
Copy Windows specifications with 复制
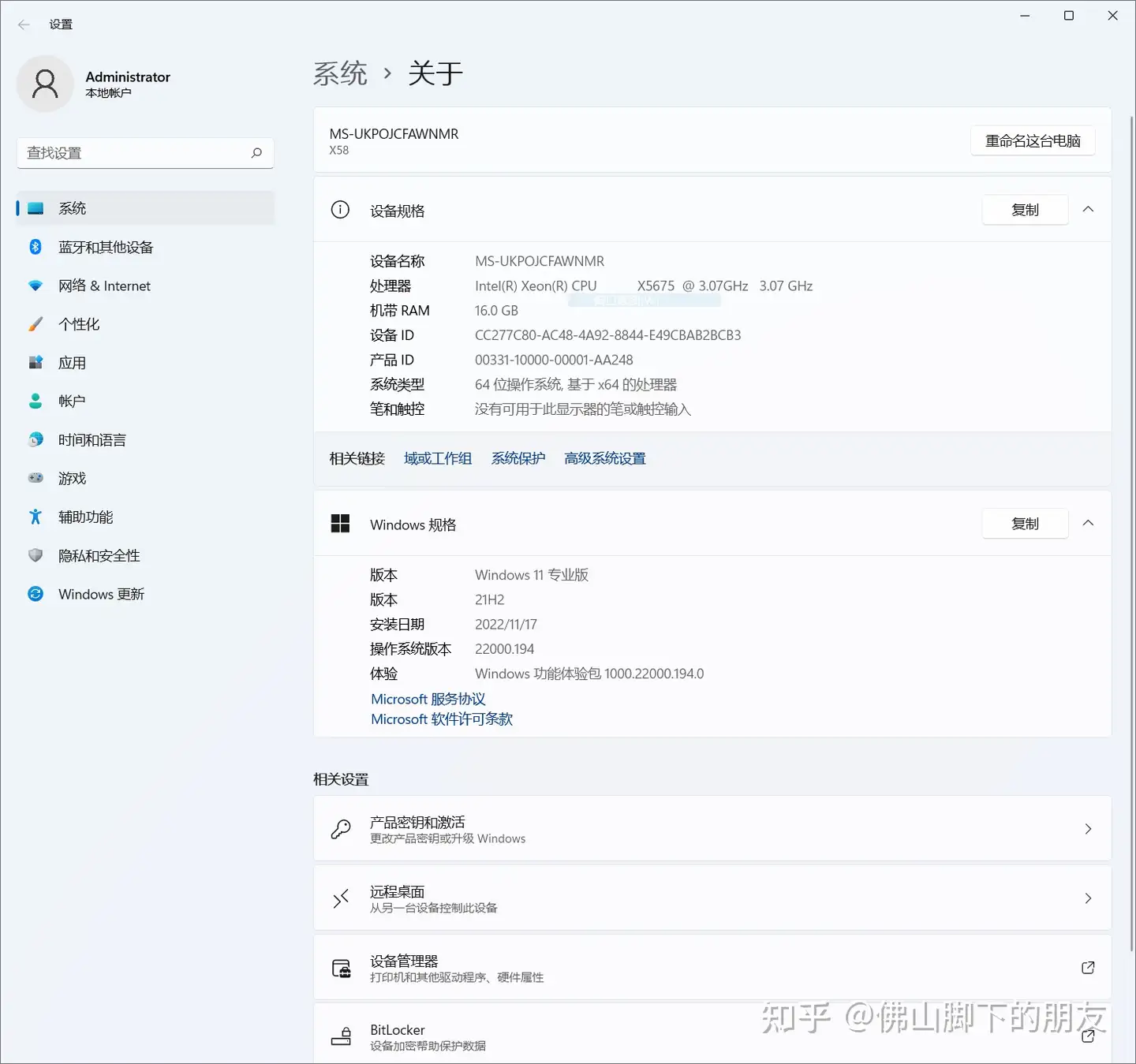coord(1025,524)
